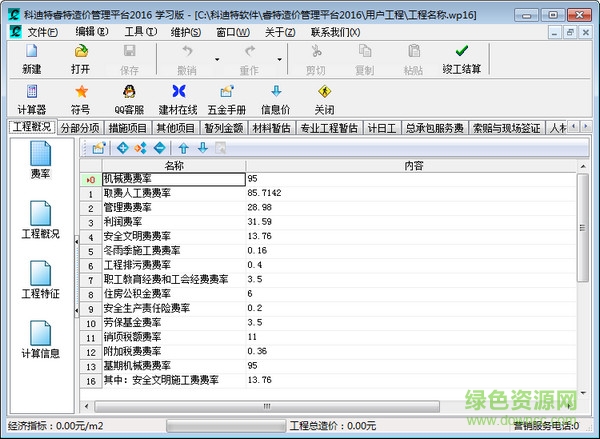This screenshot has width=600, height=439.
Task: Click scrollbar up arrow in table
Action: (x=582, y=166)
